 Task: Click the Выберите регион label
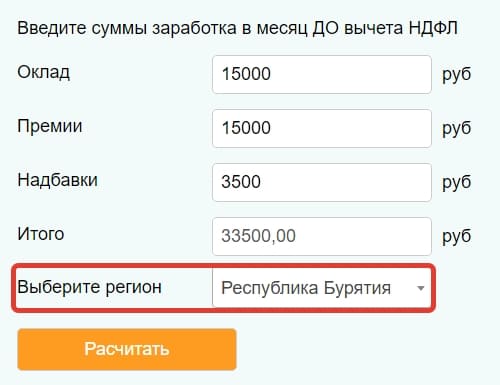coord(90,287)
